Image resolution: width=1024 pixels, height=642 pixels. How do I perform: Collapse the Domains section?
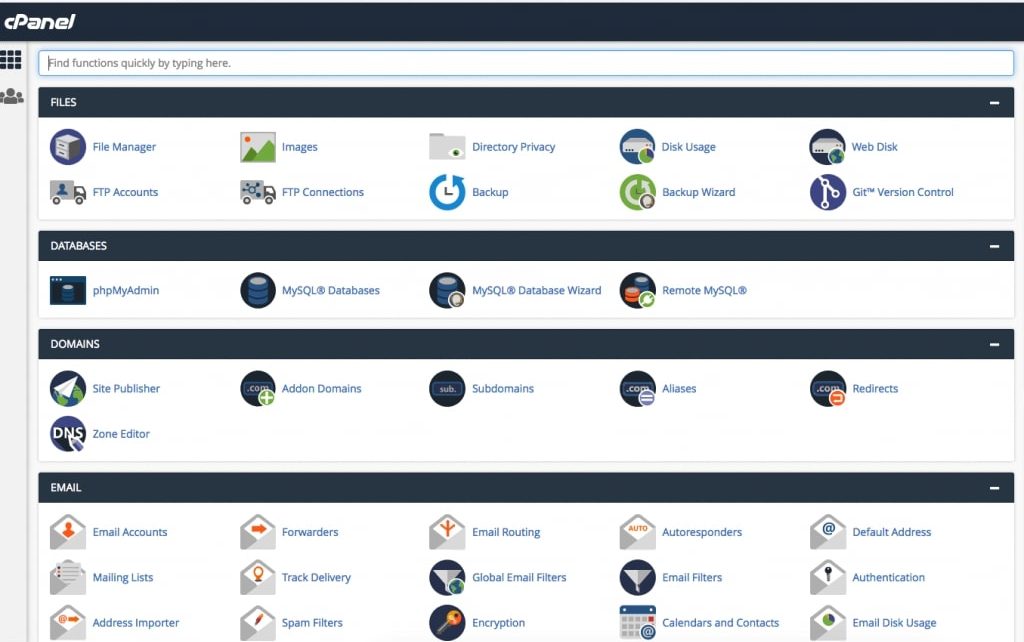[994, 344]
